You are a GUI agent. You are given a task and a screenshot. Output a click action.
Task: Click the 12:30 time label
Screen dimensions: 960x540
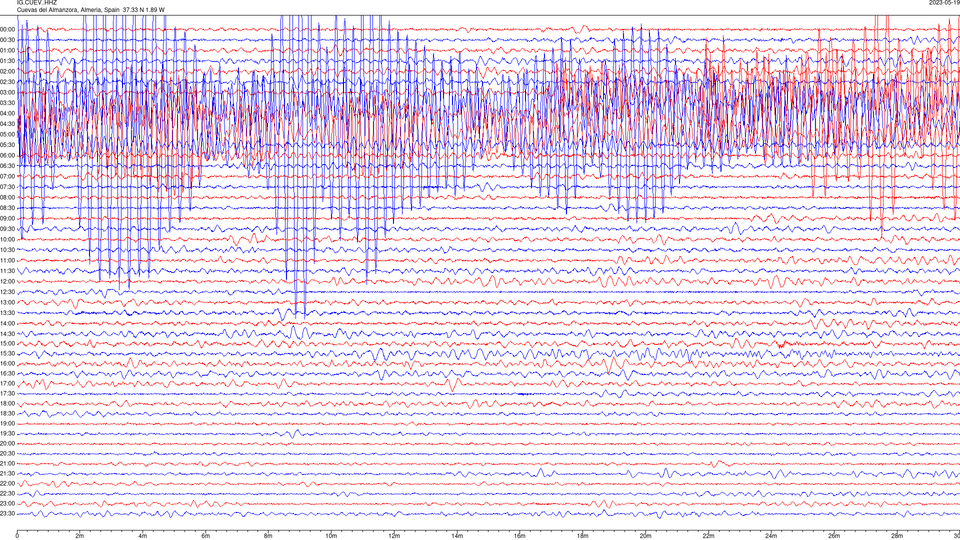pos(7,292)
